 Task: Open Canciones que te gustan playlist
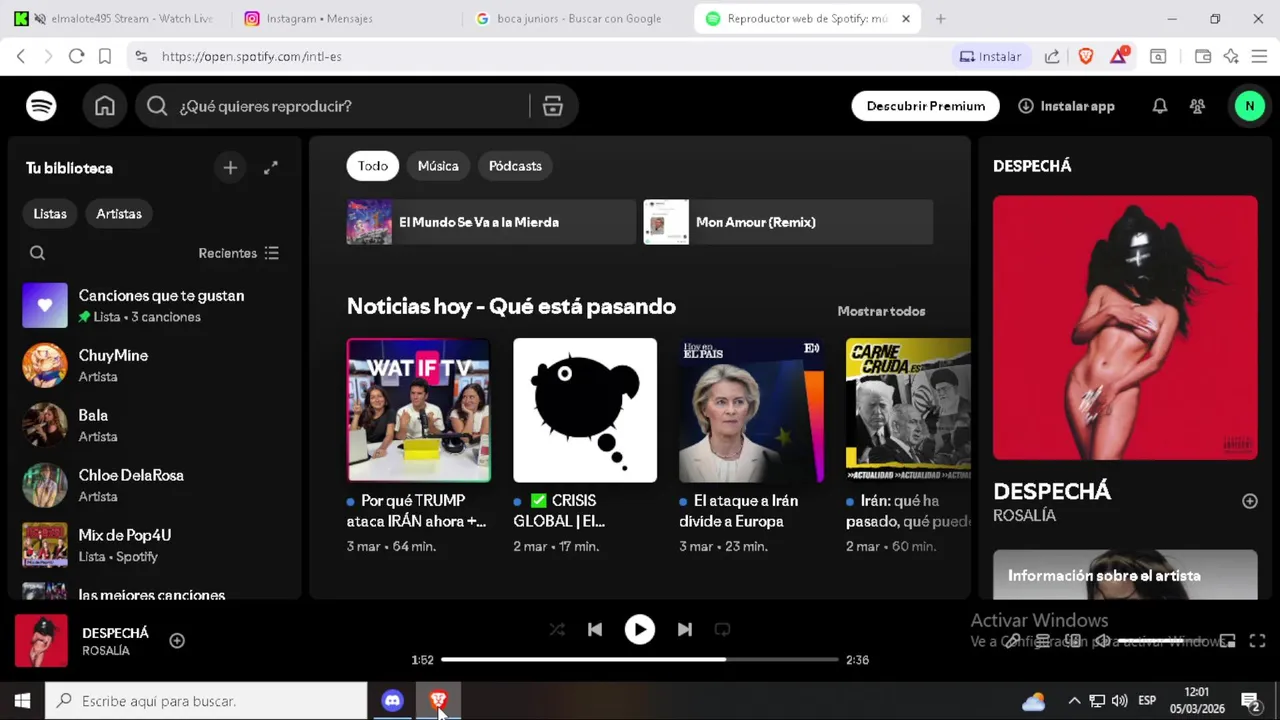pyautogui.click(x=155, y=306)
